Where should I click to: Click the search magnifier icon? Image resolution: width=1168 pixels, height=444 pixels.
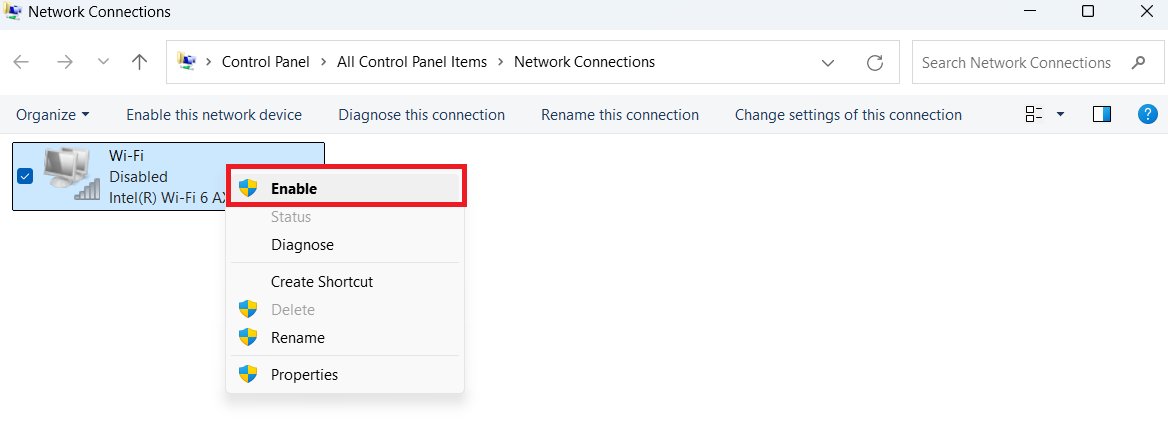pos(1138,63)
